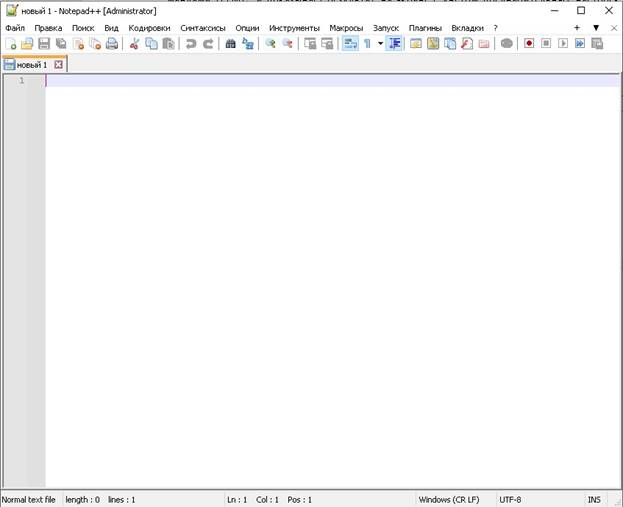The height and width of the screenshot is (507, 623).
Task: Expand the tab list down-arrow at top right
Action: click(596, 28)
